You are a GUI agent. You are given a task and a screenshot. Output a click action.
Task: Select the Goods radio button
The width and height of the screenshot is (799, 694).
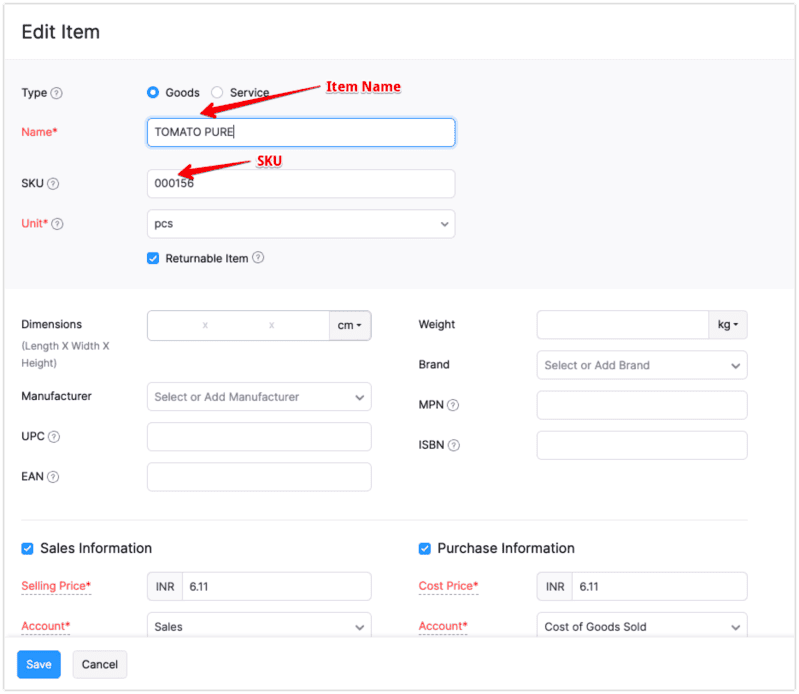[153, 93]
